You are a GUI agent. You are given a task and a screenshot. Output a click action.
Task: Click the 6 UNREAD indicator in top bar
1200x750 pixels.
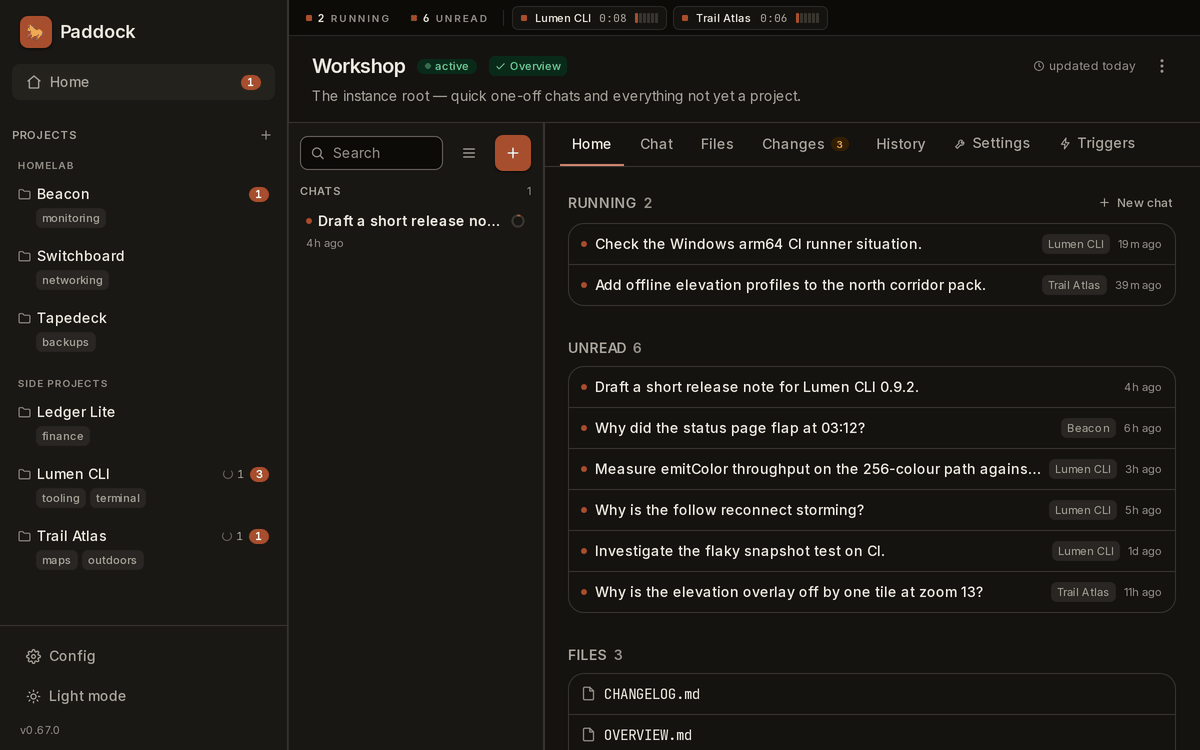(449, 18)
